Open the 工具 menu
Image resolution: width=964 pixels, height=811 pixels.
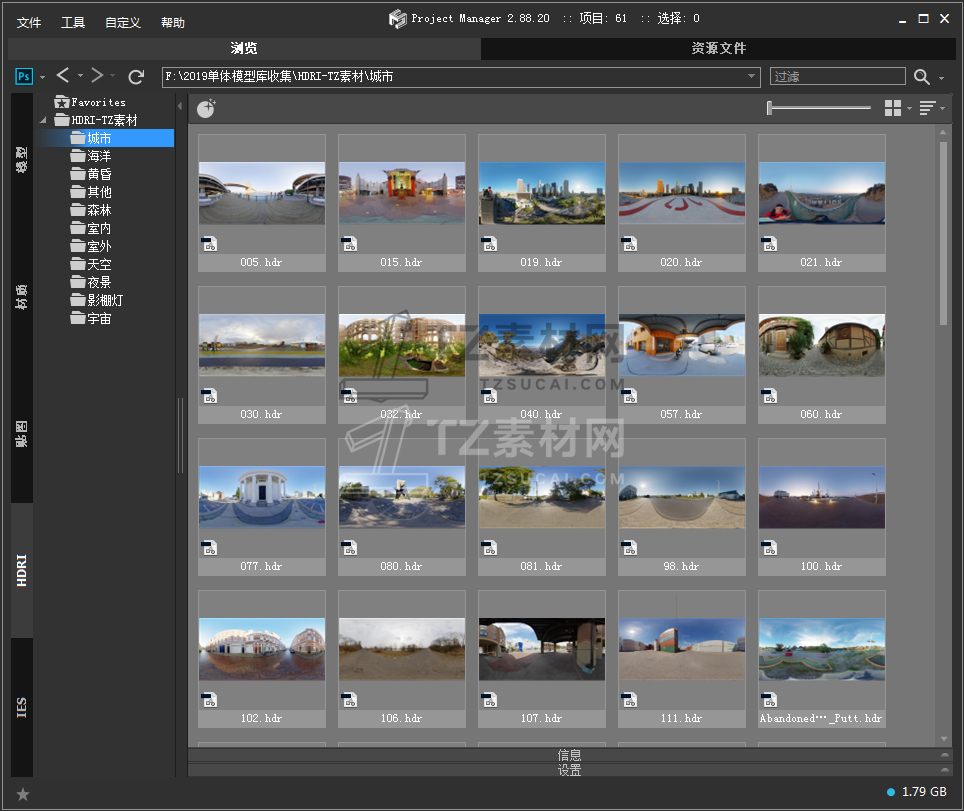point(73,23)
